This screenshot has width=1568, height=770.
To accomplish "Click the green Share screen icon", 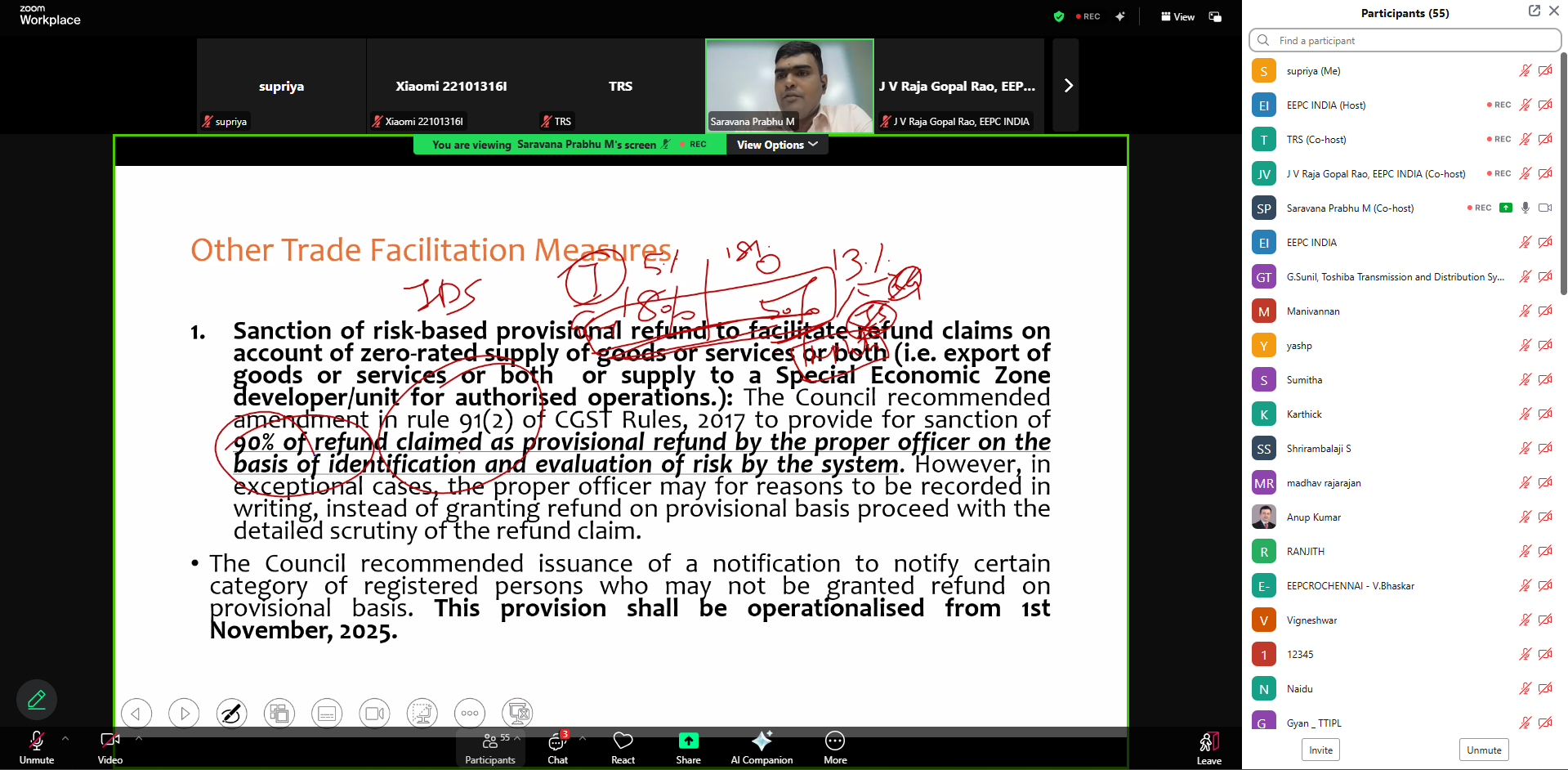I will click(x=688, y=741).
